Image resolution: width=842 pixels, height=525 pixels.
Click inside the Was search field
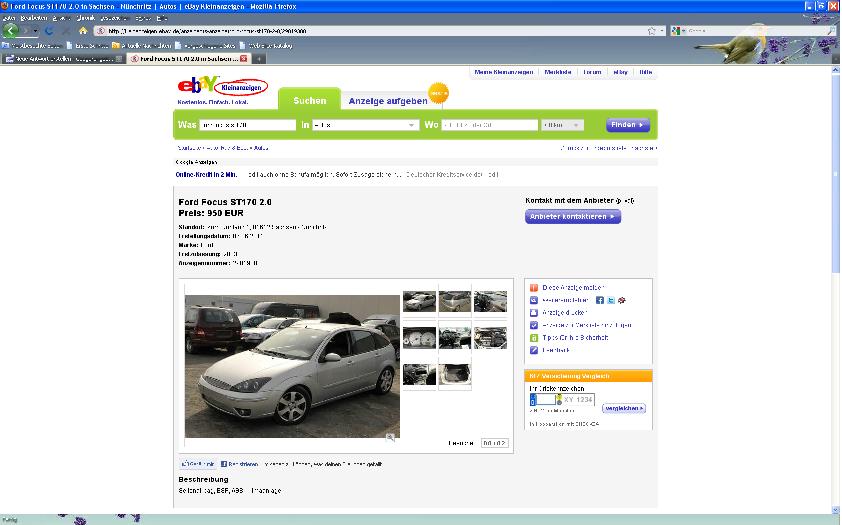tap(248, 125)
